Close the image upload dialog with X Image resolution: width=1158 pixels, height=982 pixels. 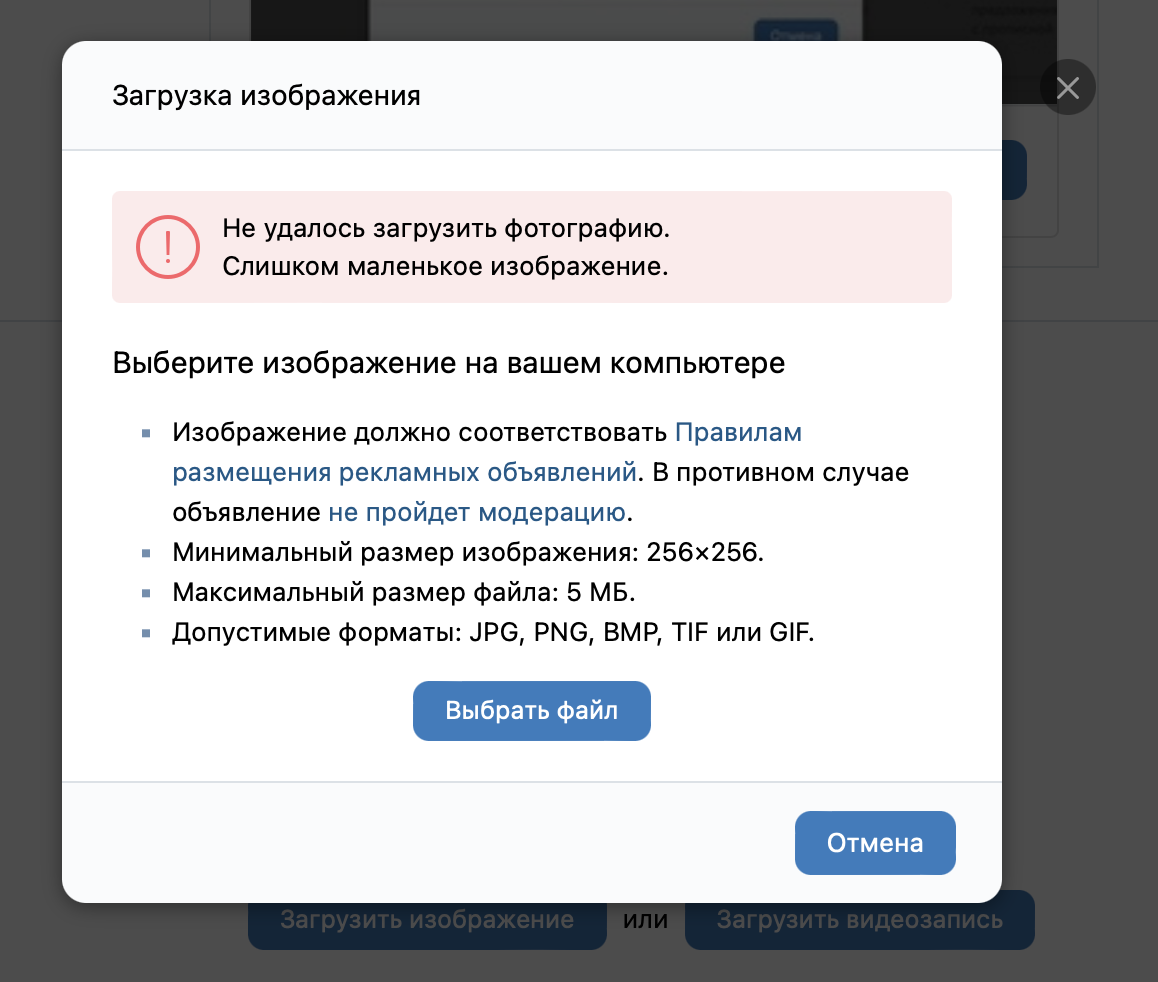1067,87
